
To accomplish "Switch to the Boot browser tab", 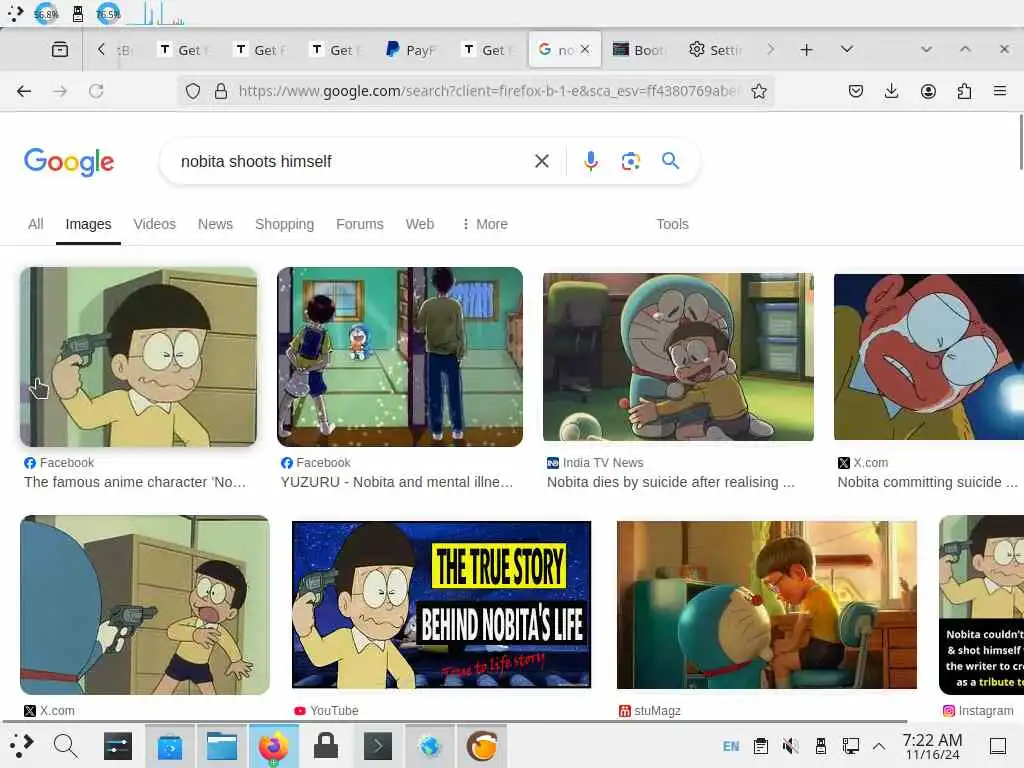I will pos(638,50).
